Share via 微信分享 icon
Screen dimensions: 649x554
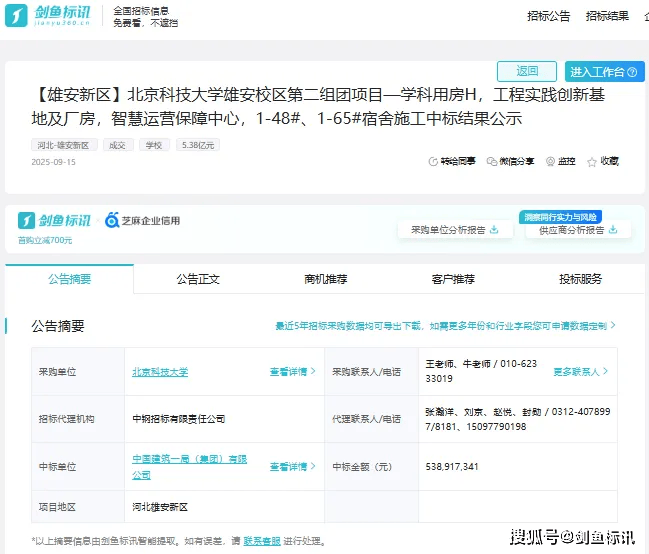[x=491, y=161]
